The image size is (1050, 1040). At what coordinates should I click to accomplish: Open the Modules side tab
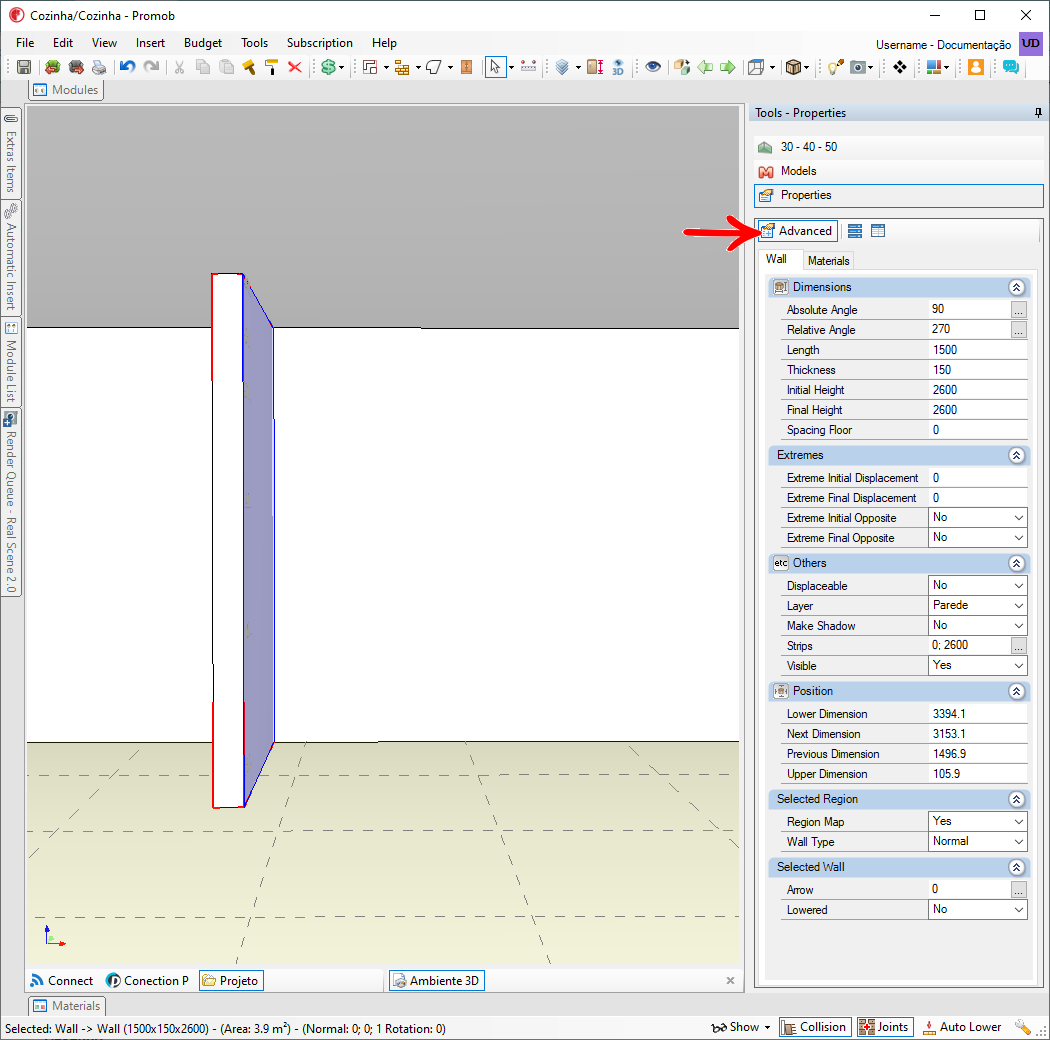(x=66, y=90)
